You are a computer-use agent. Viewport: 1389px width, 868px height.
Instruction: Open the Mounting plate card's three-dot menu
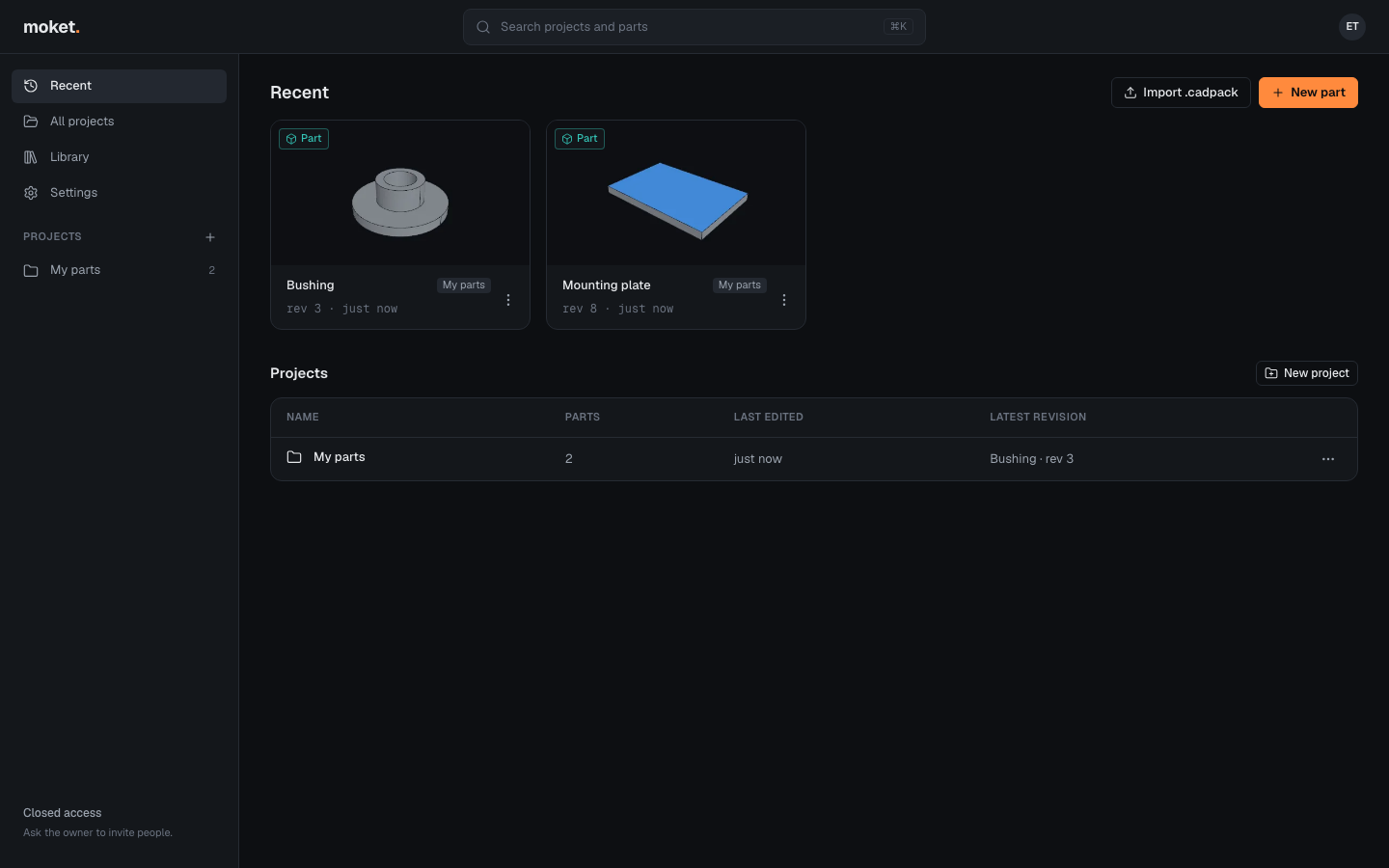tap(784, 300)
